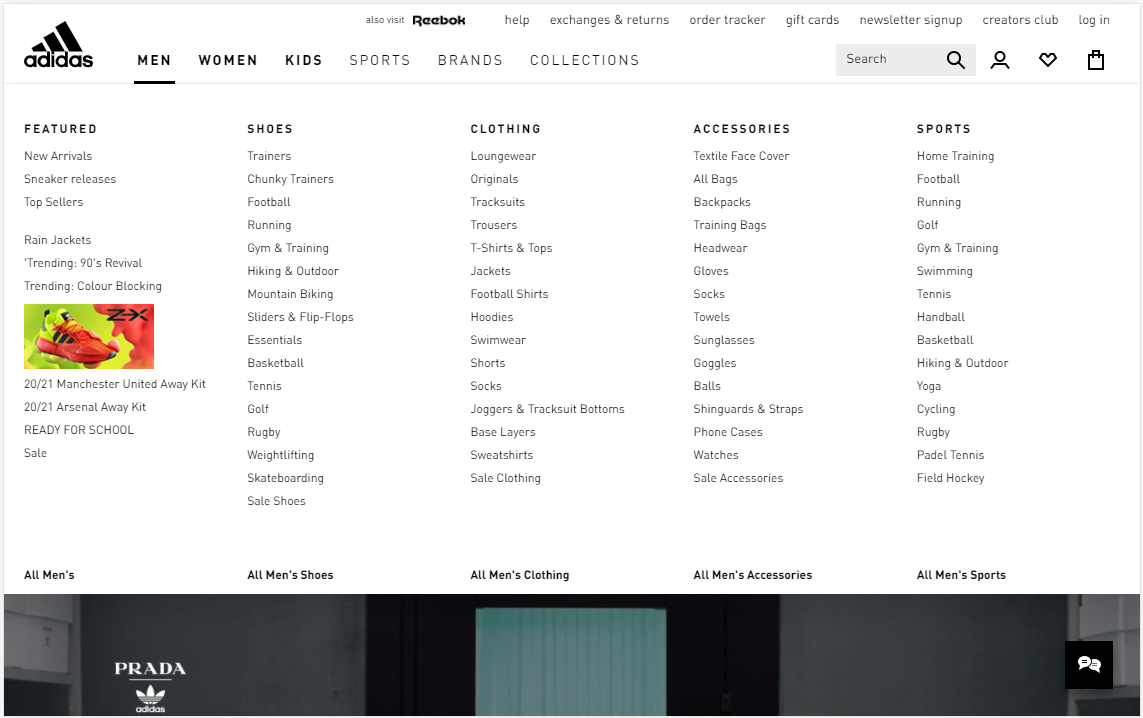Screen dimensions: 1143x718
Task: Open the WOMEN menu tab
Action: [x=228, y=61]
